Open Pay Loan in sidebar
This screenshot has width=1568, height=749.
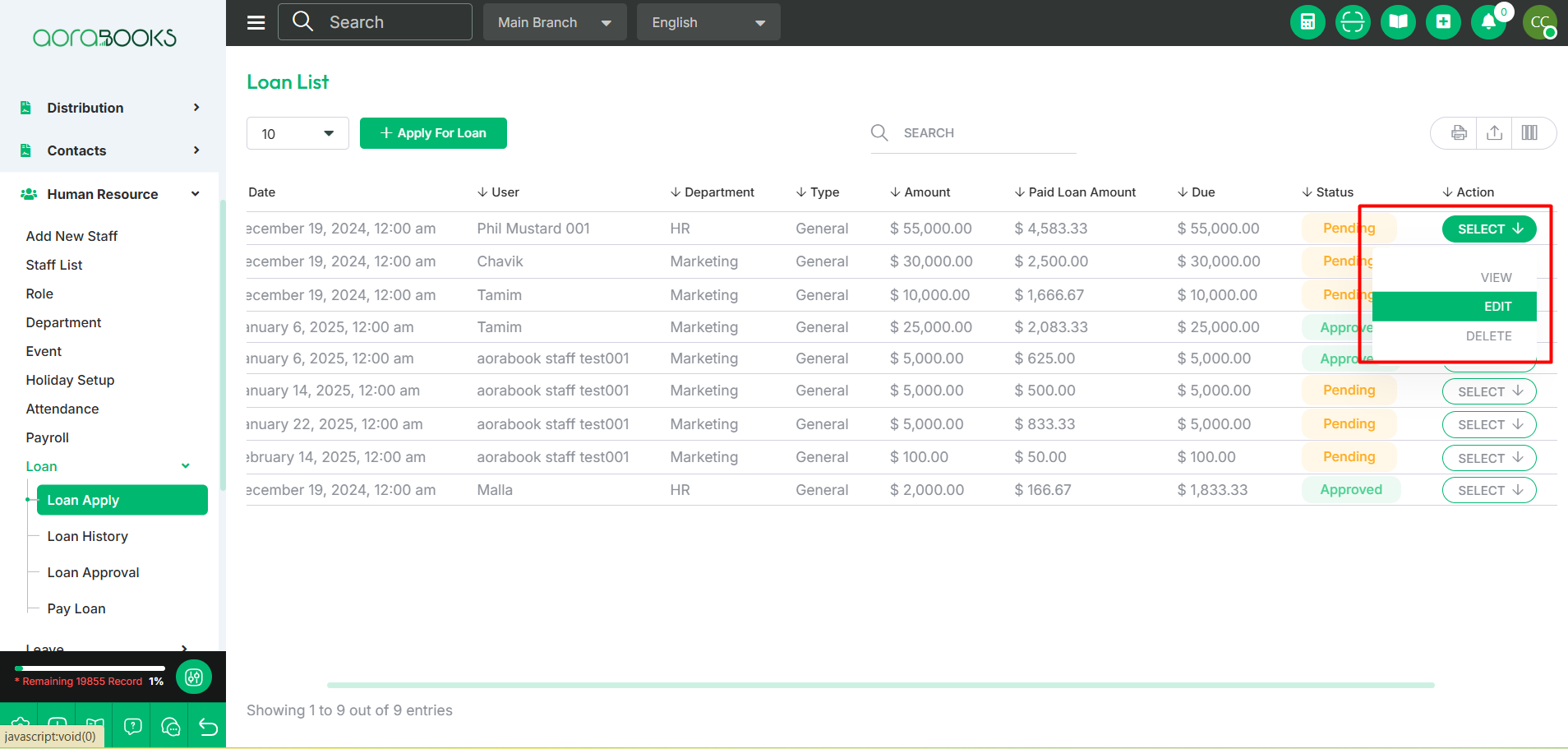76,608
